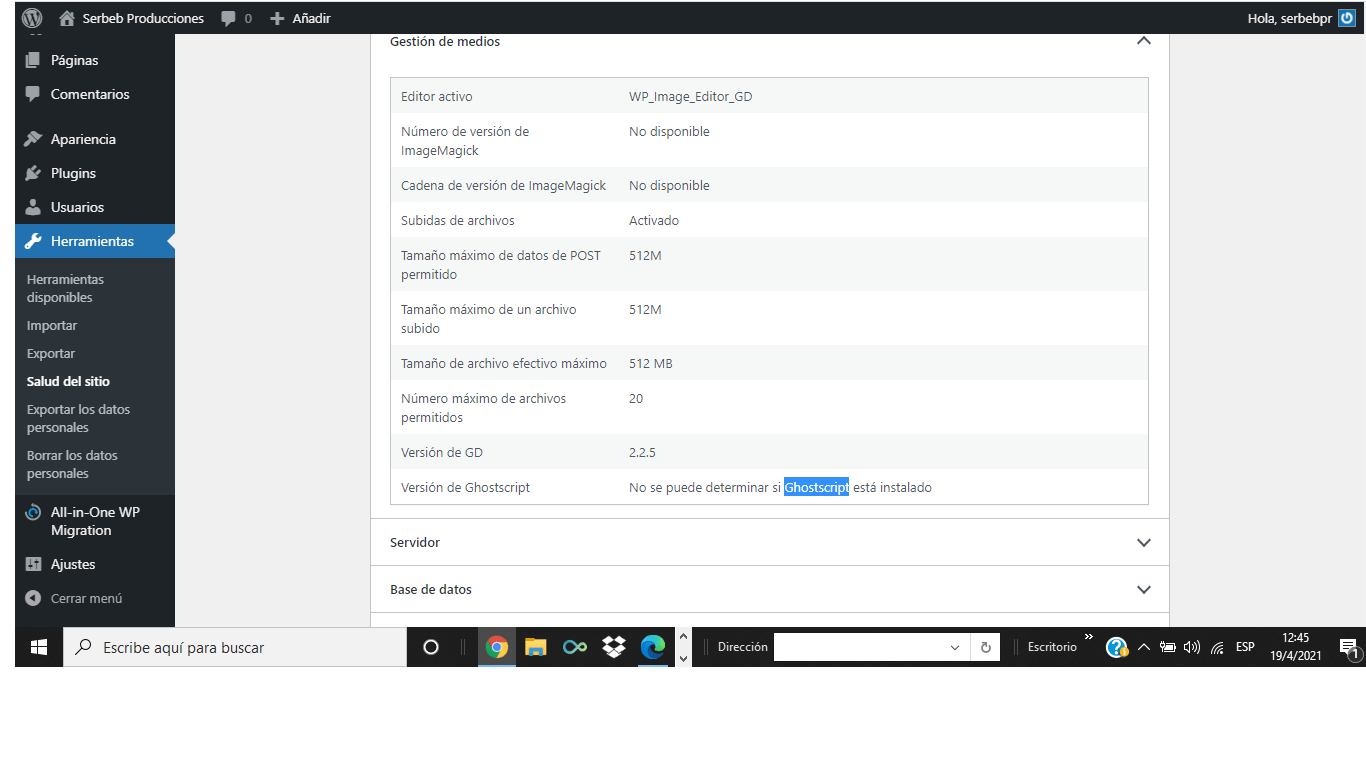The height and width of the screenshot is (768, 1366).
Task: Open Páginas in the sidebar
Action: (75, 60)
